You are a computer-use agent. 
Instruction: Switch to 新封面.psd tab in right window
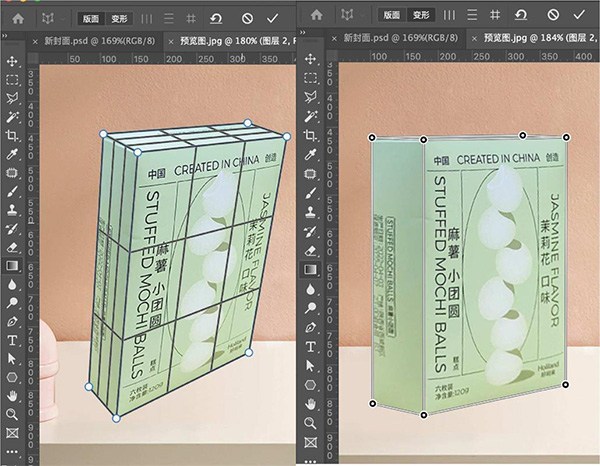pyautogui.click(x=401, y=37)
